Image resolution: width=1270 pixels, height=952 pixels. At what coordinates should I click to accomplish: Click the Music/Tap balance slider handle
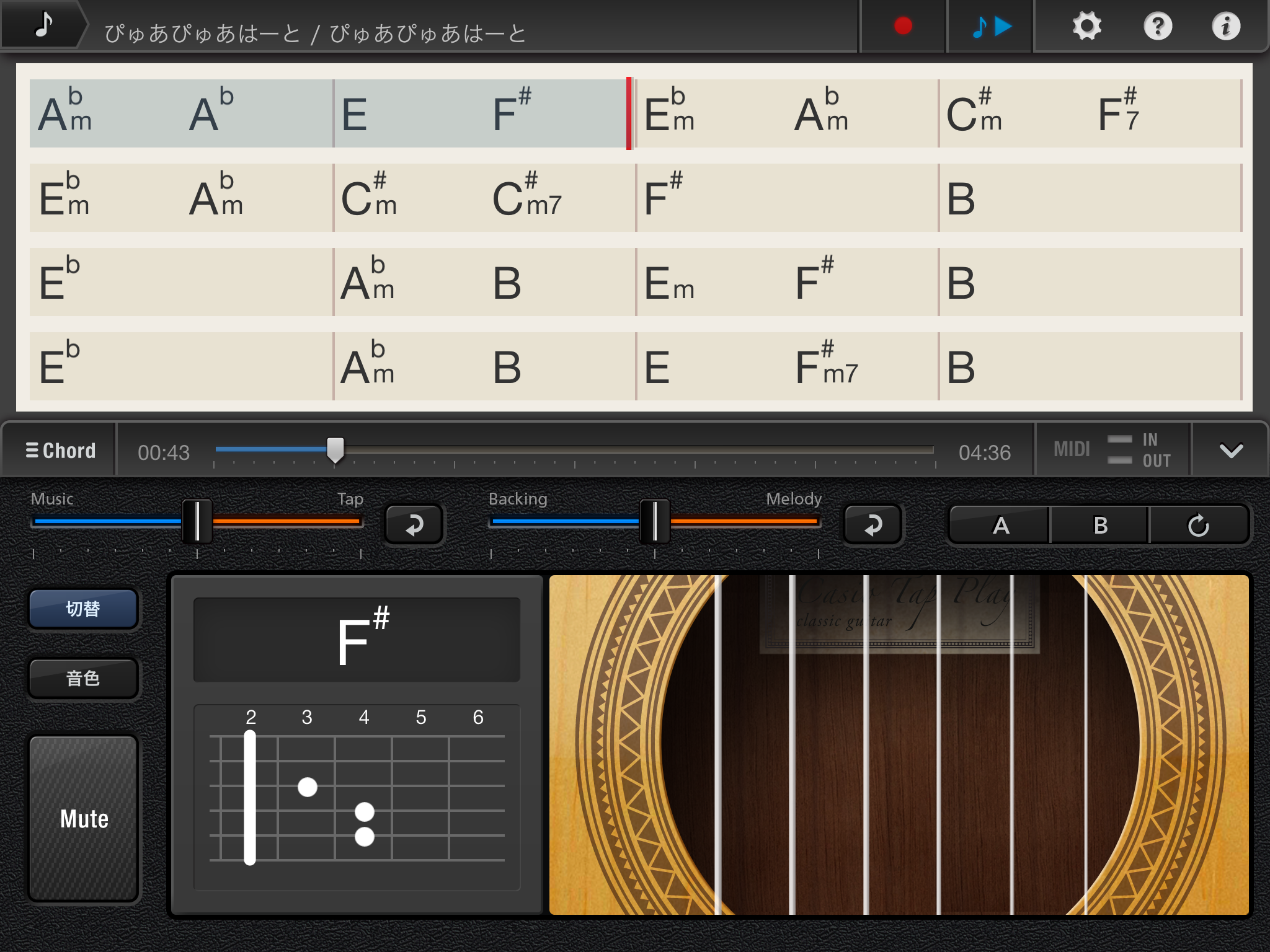(197, 521)
